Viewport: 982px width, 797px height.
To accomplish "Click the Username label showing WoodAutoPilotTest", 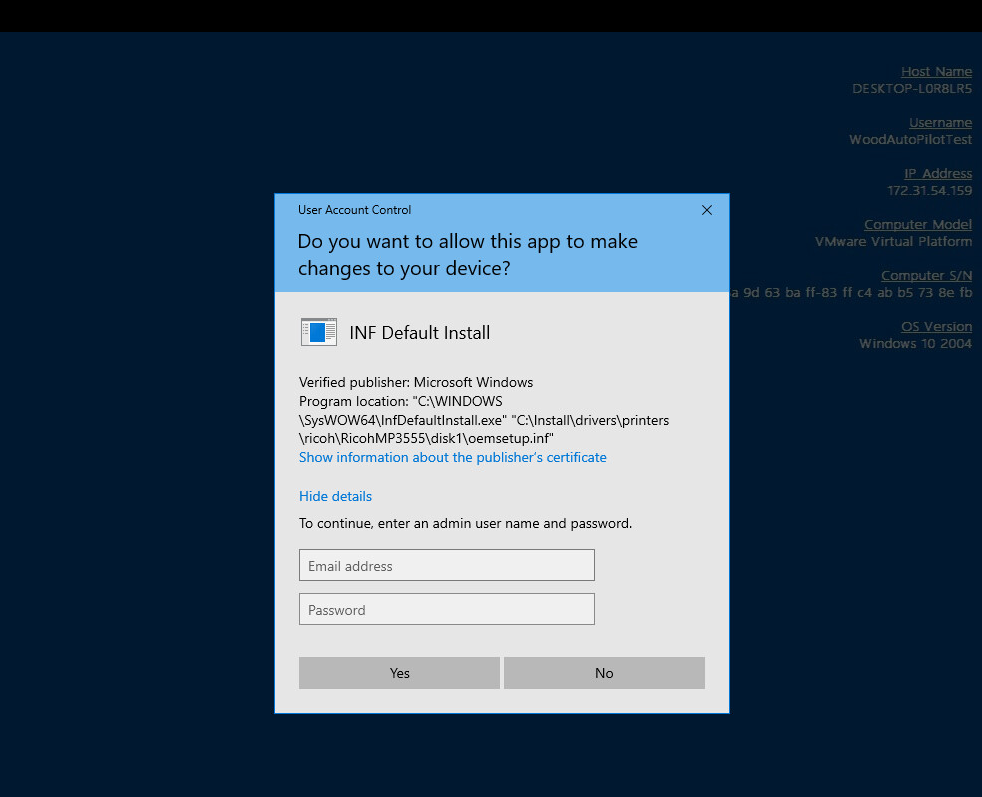I will pyautogui.click(x=940, y=121).
